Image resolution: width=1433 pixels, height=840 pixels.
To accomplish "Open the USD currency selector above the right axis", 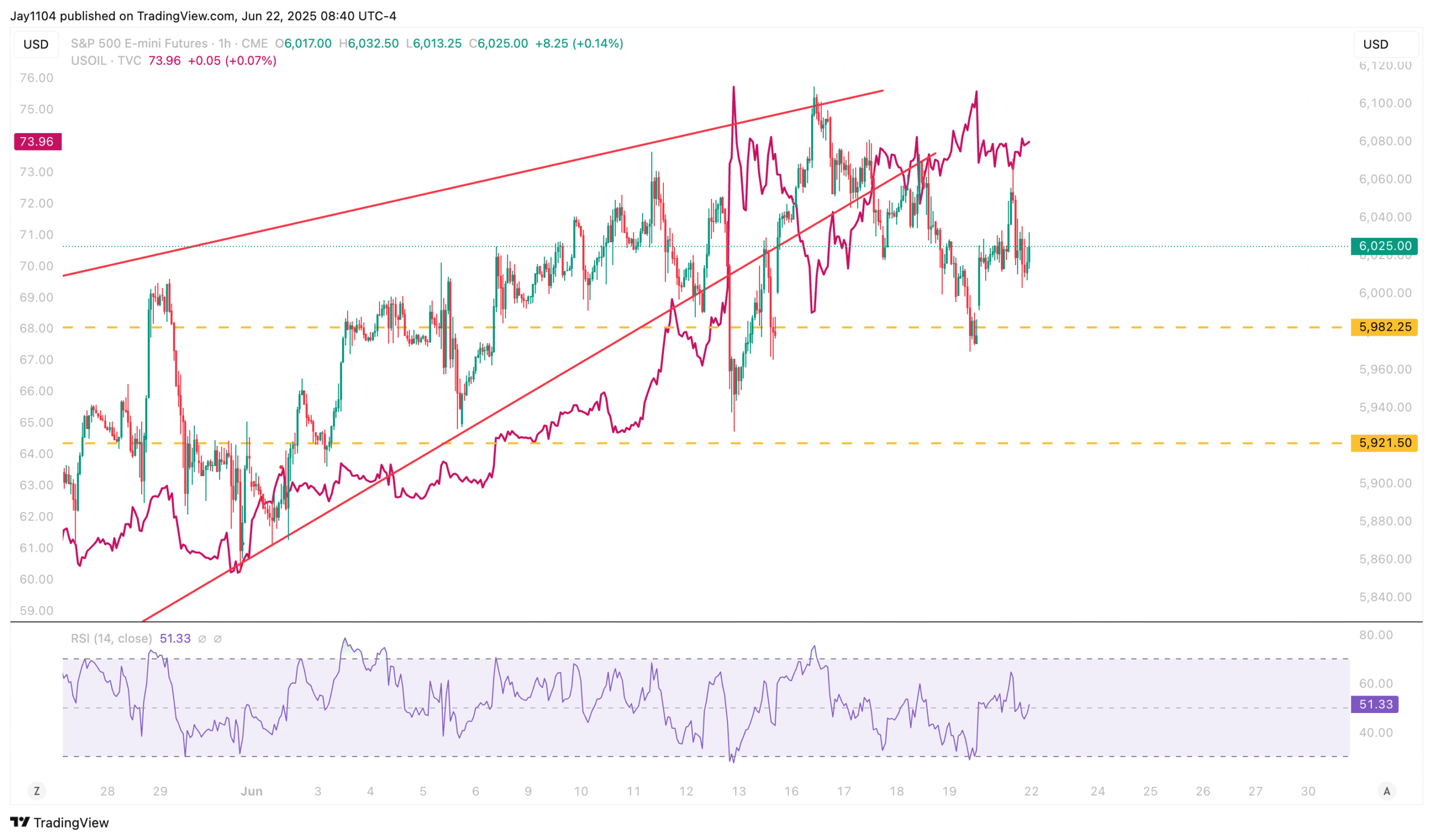I will click(1385, 44).
